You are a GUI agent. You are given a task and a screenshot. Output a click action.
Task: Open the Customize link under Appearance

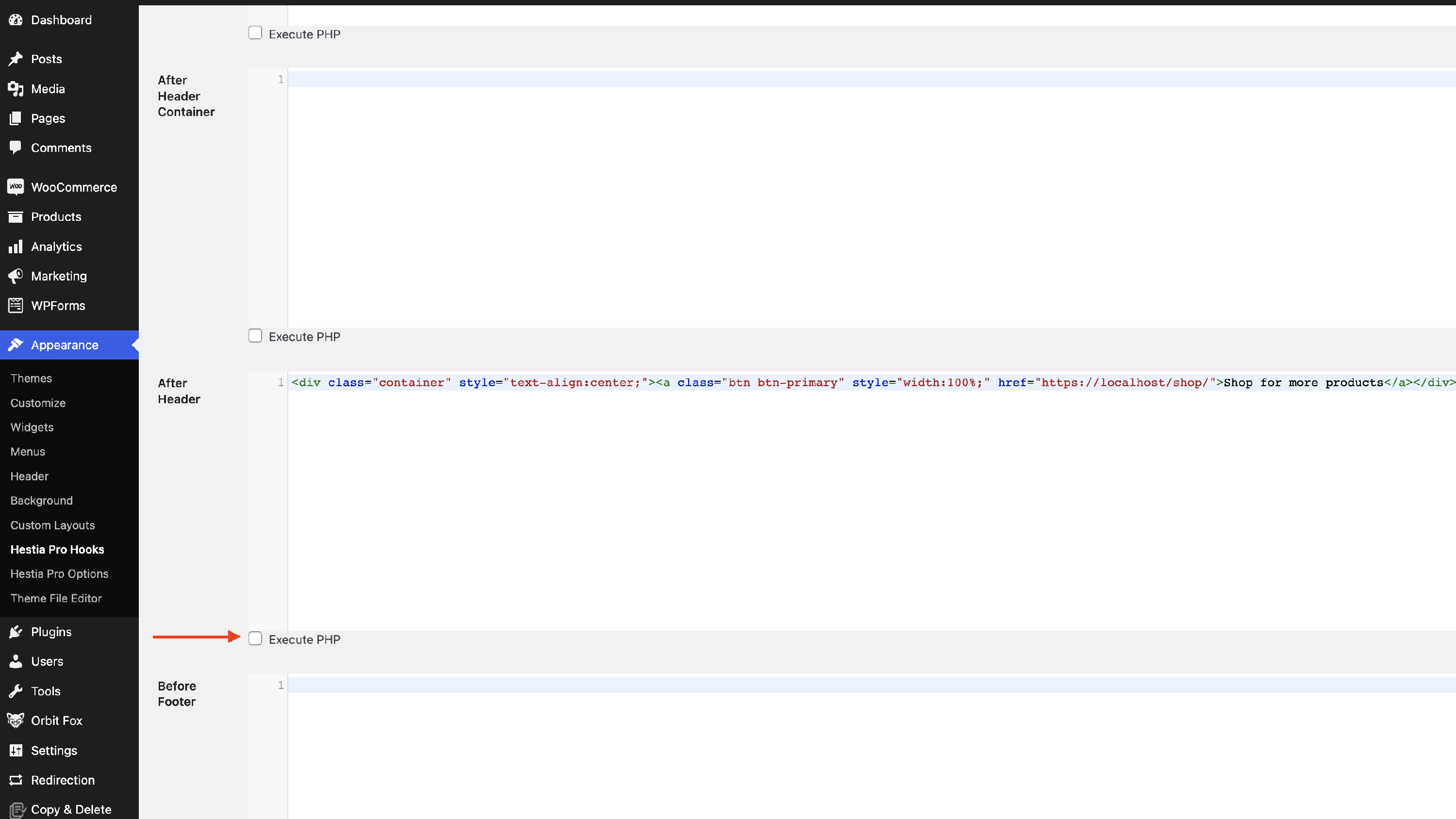(x=38, y=403)
